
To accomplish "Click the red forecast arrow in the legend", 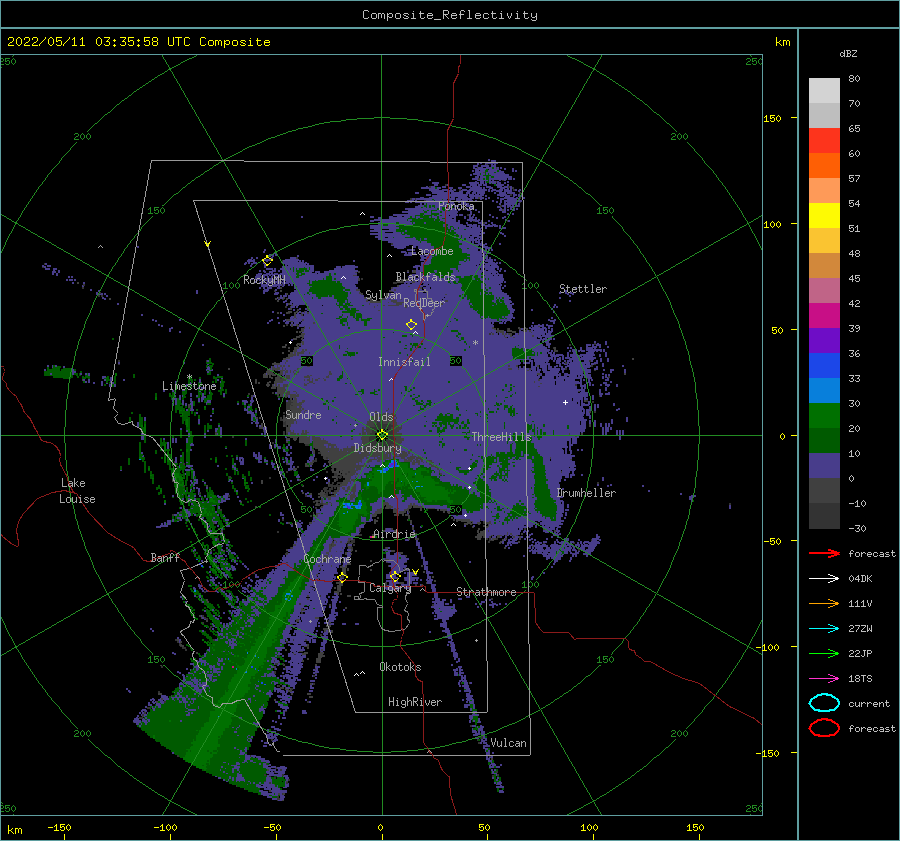I will click(824, 553).
